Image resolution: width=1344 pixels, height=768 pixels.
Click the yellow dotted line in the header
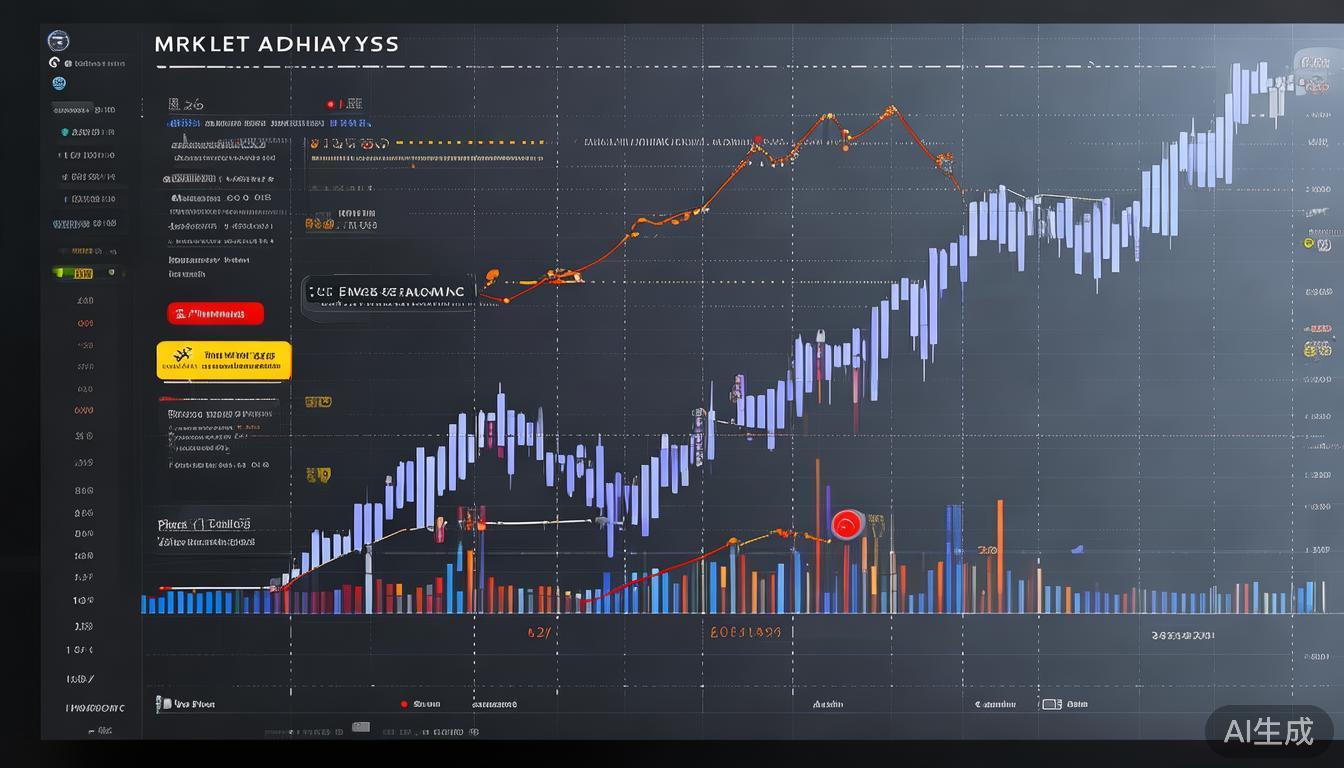pos(470,142)
